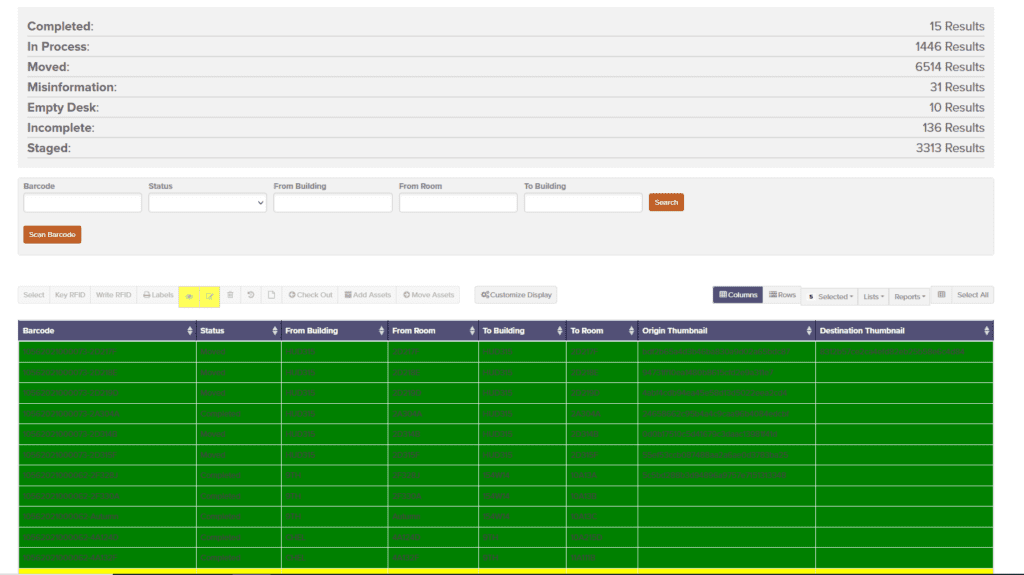Click '1446 Results' count
This screenshot has width=1024, height=575.
(x=950, y=46)
